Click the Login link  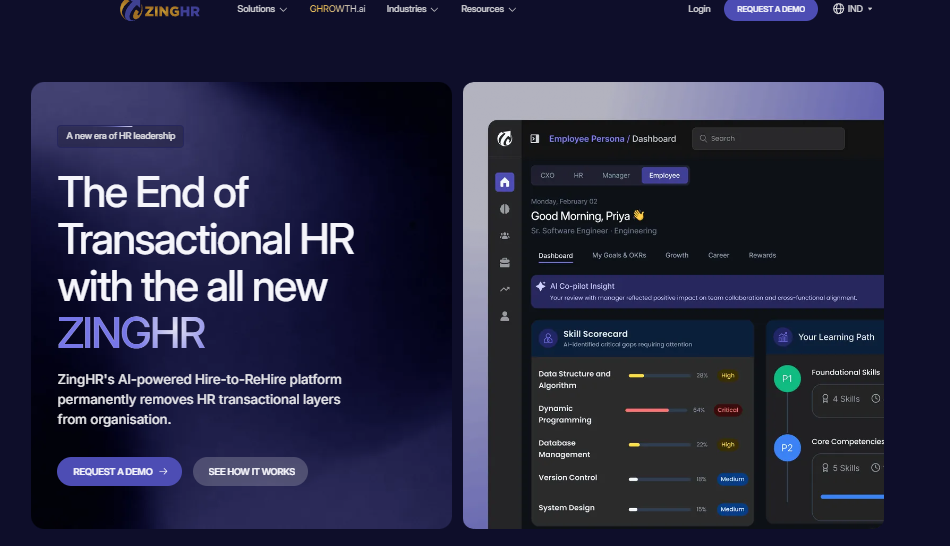699,9
